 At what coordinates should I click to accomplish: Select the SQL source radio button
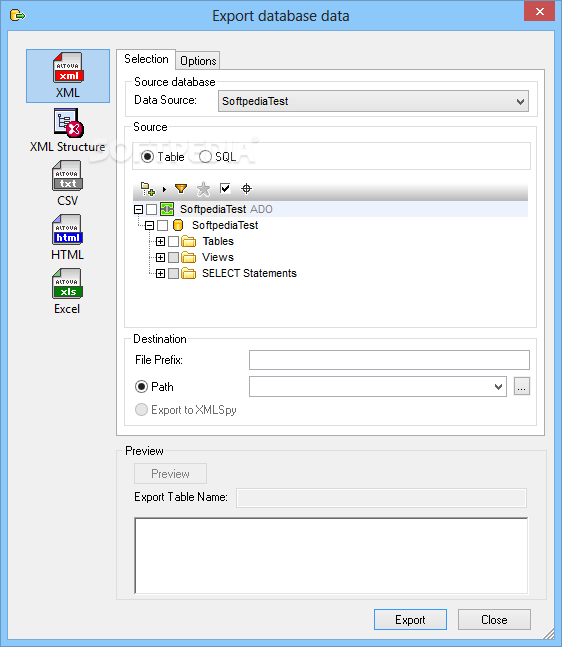coord(205,157)
